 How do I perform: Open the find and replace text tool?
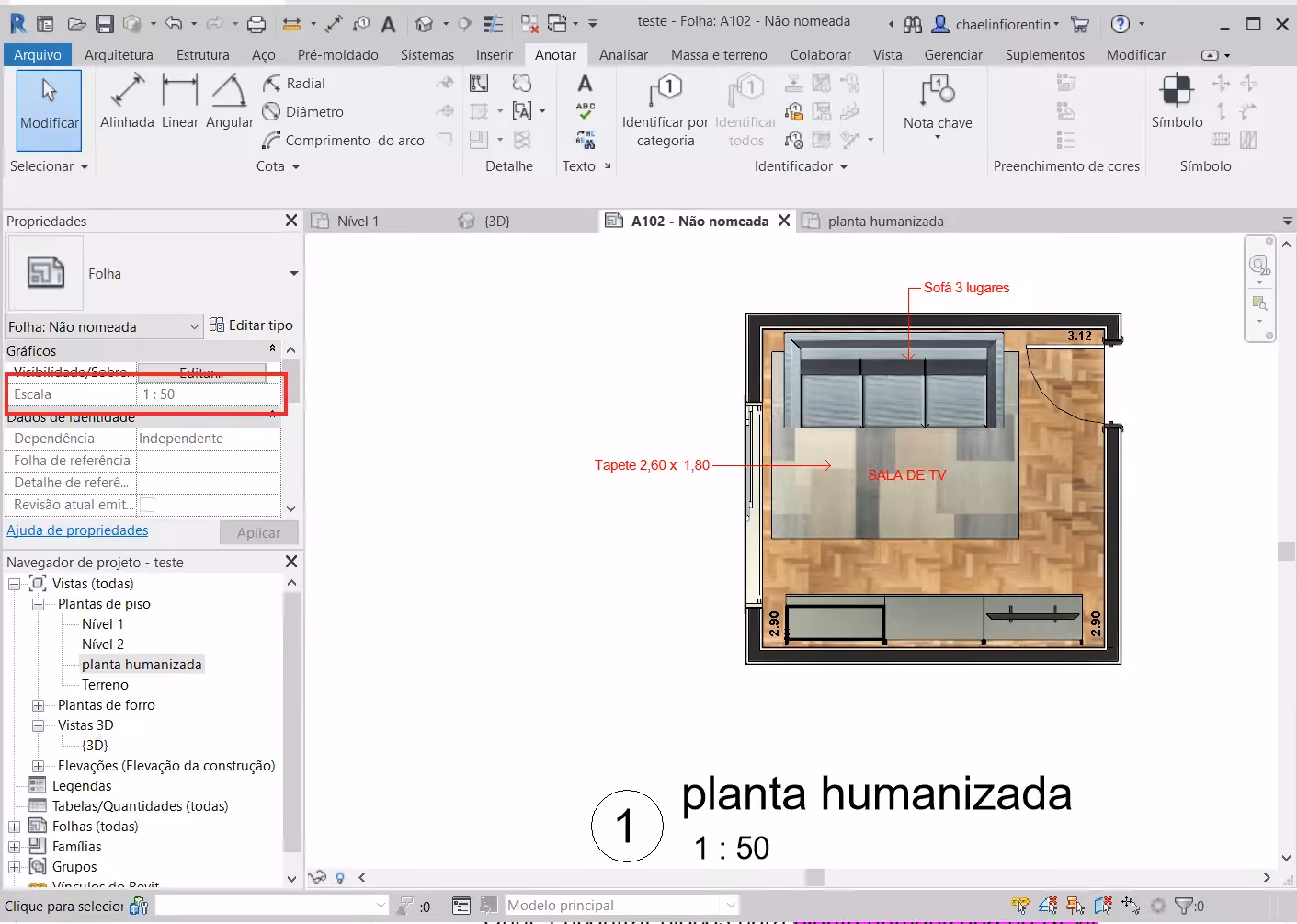pyautogui.click(x=585, y=140)
